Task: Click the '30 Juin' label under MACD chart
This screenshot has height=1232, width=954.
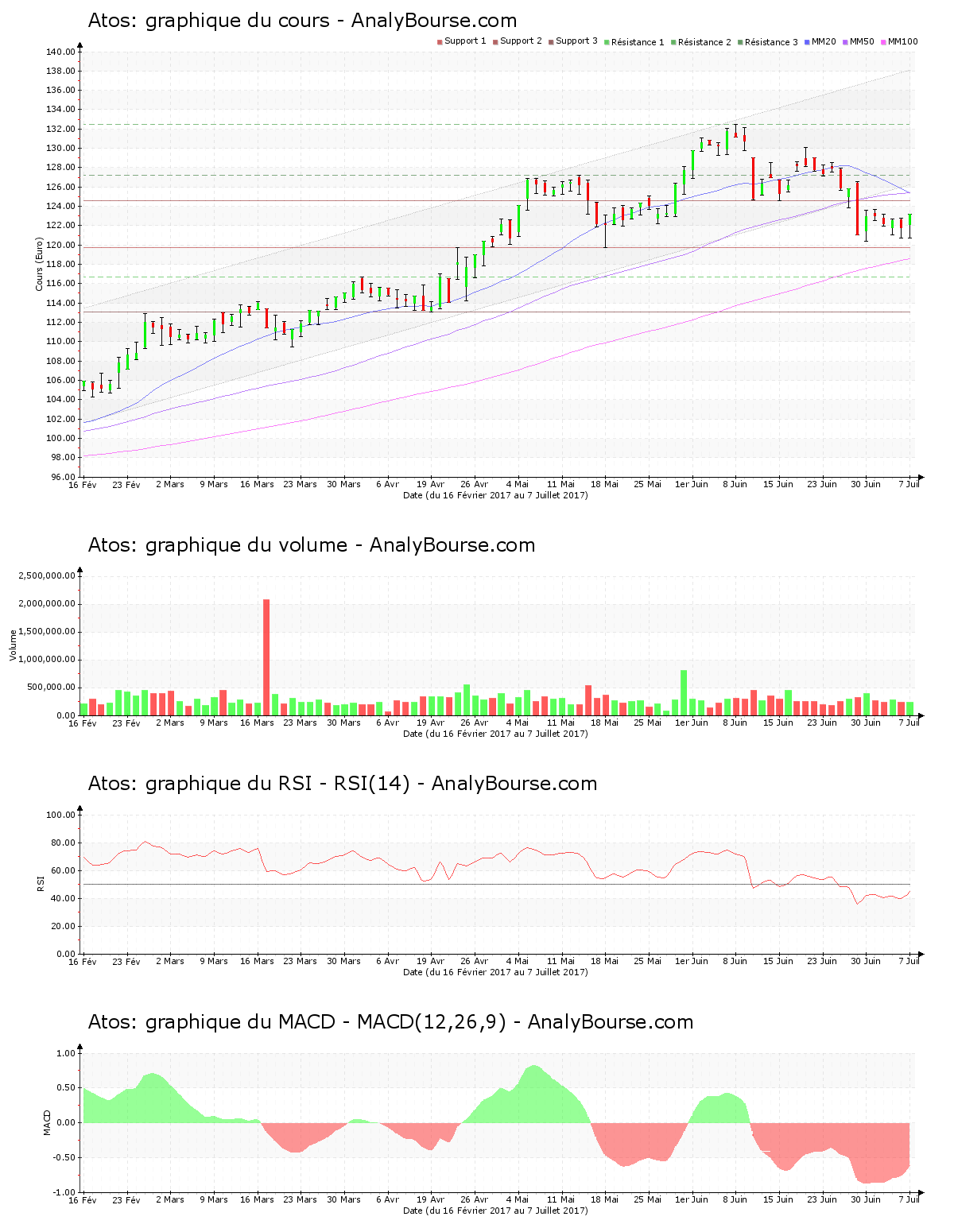Action: (866, 1199)
